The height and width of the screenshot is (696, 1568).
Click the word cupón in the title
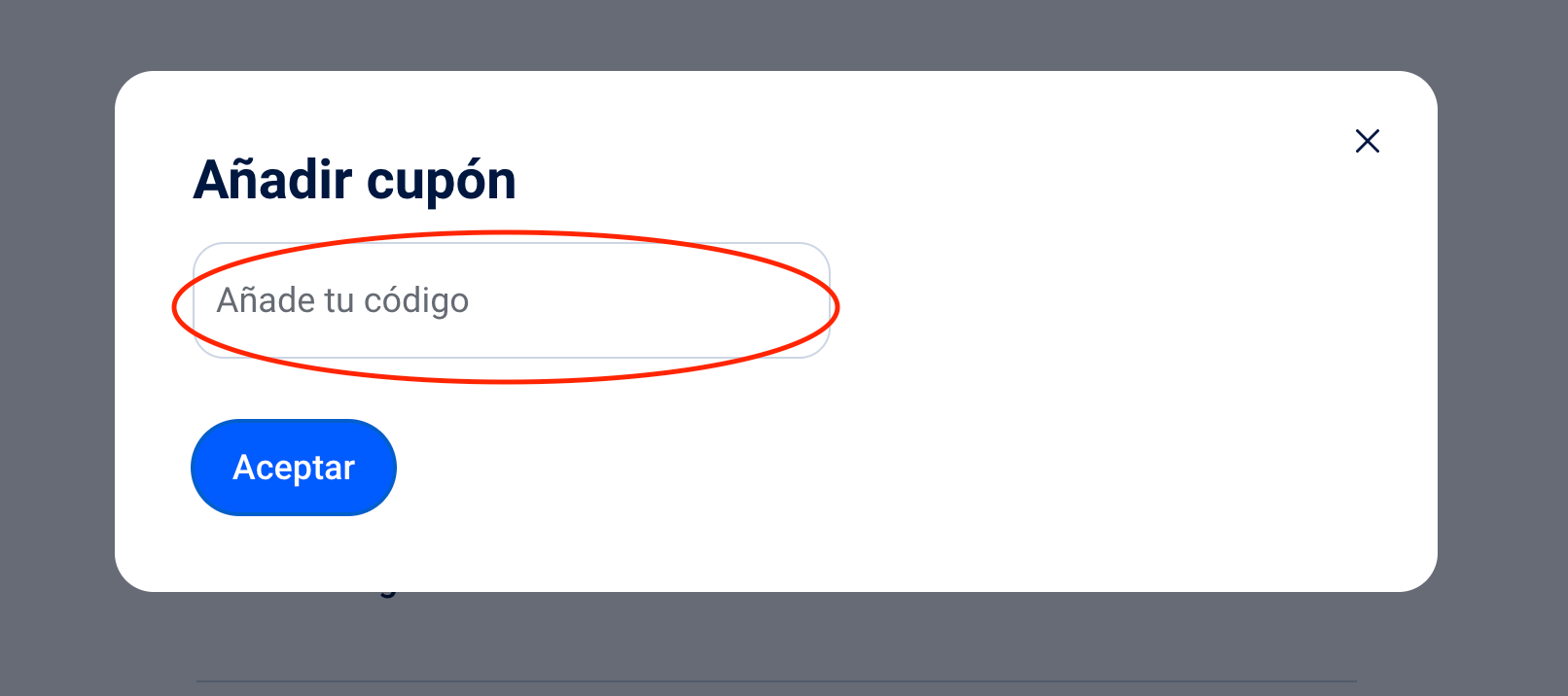click(442, 181)
